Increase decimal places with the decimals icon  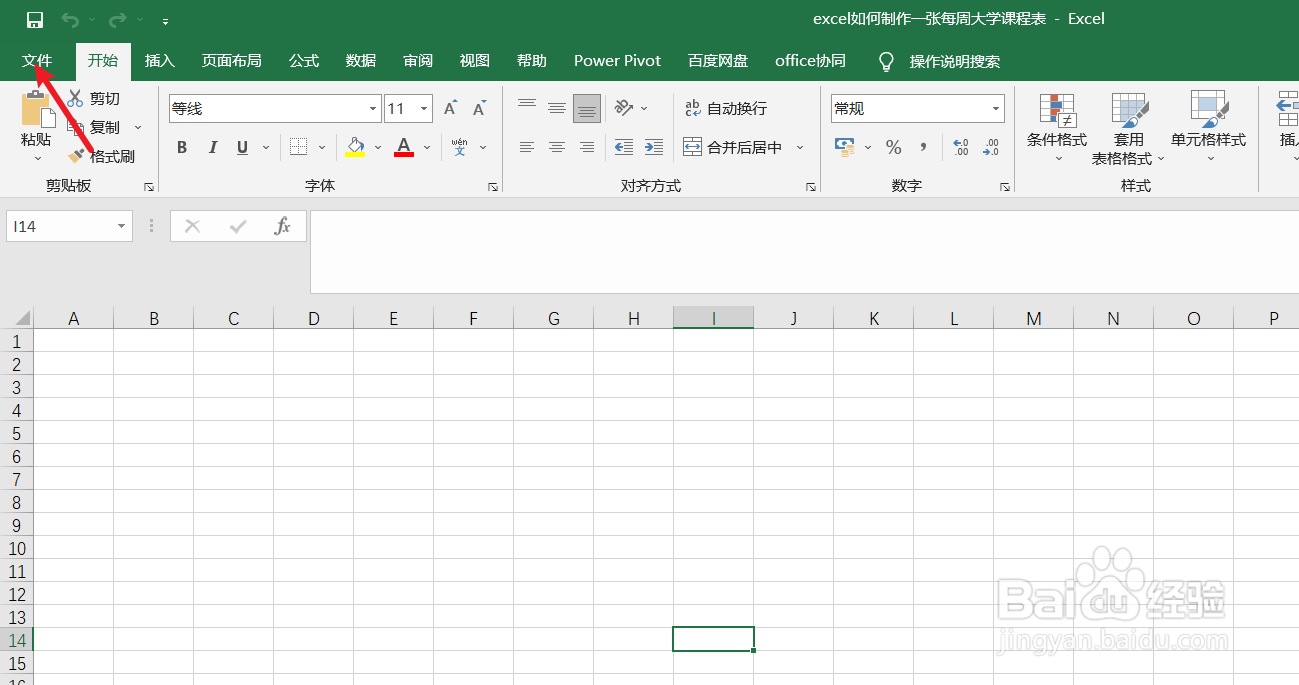coord(959,147)
